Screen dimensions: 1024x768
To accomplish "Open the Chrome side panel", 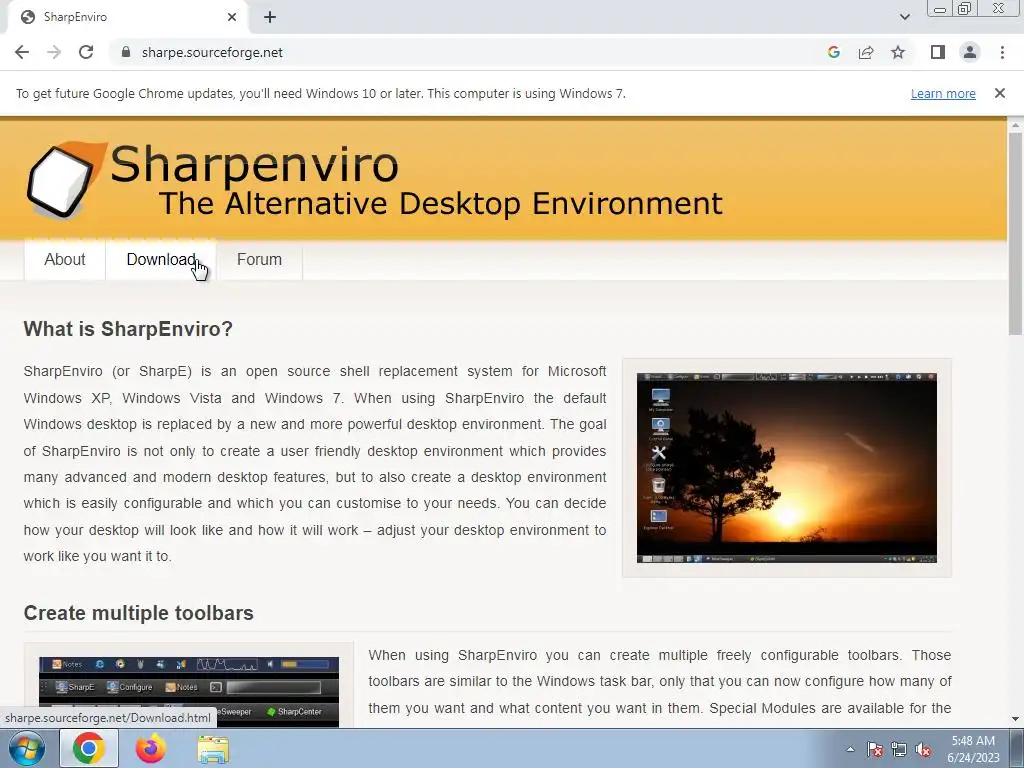I will pyautogui.click(x=938, y=52).
